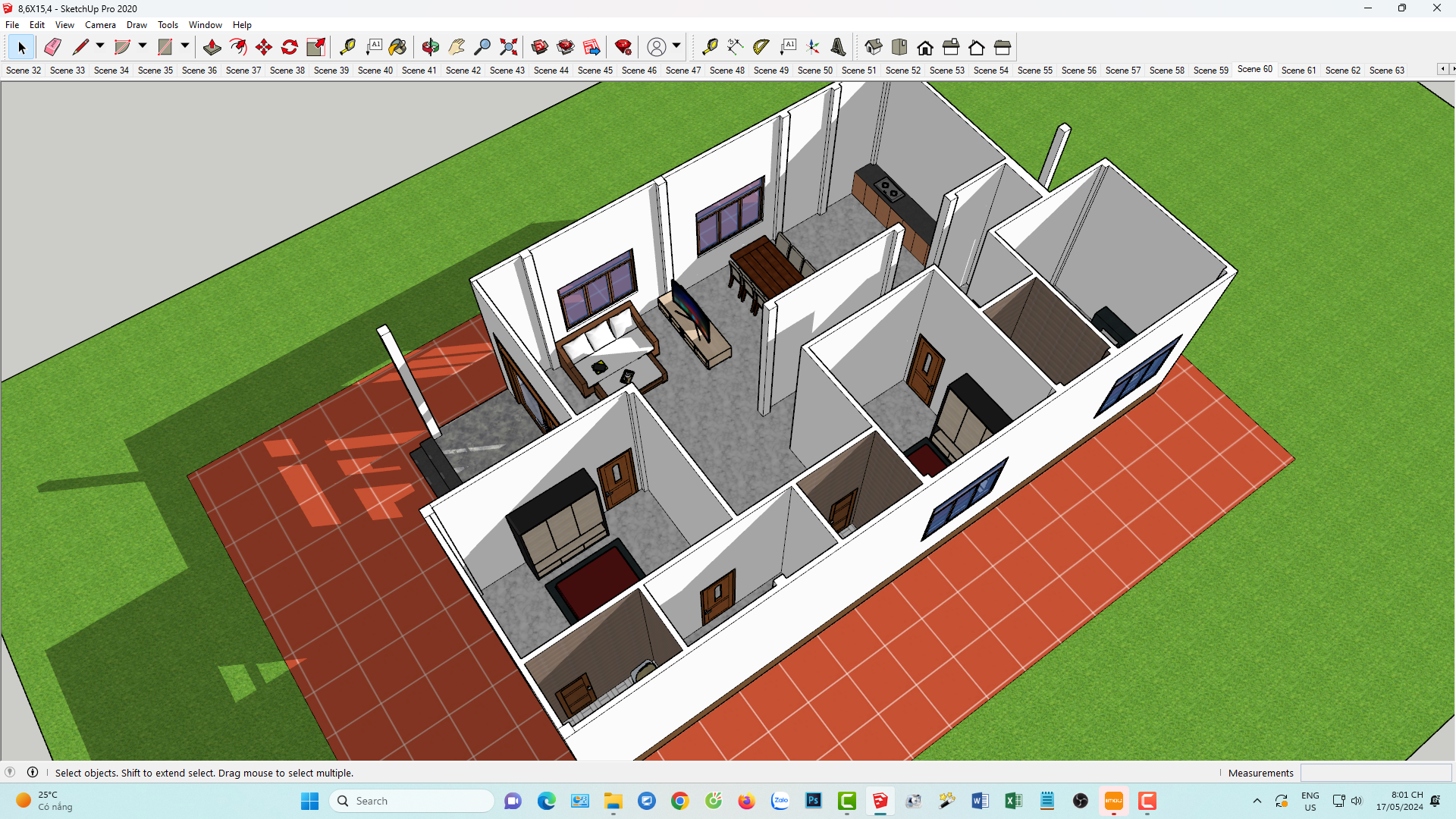Click the Measurements input box
Viewport: 1456px width, 819px height.
1374,773
